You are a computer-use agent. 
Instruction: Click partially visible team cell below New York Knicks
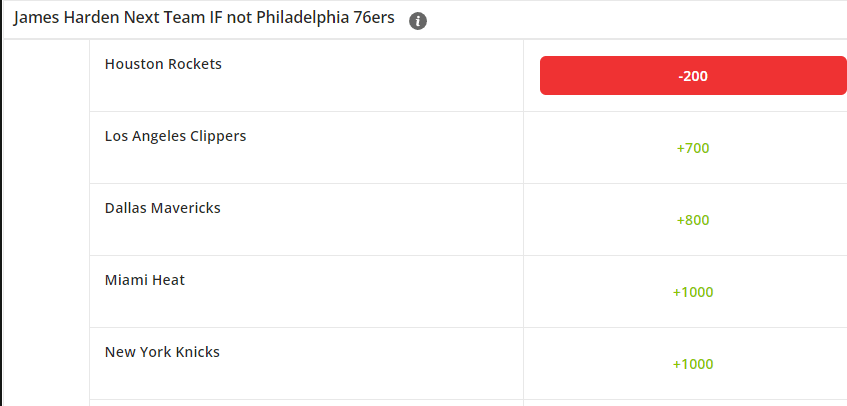[x=306, y=403]
